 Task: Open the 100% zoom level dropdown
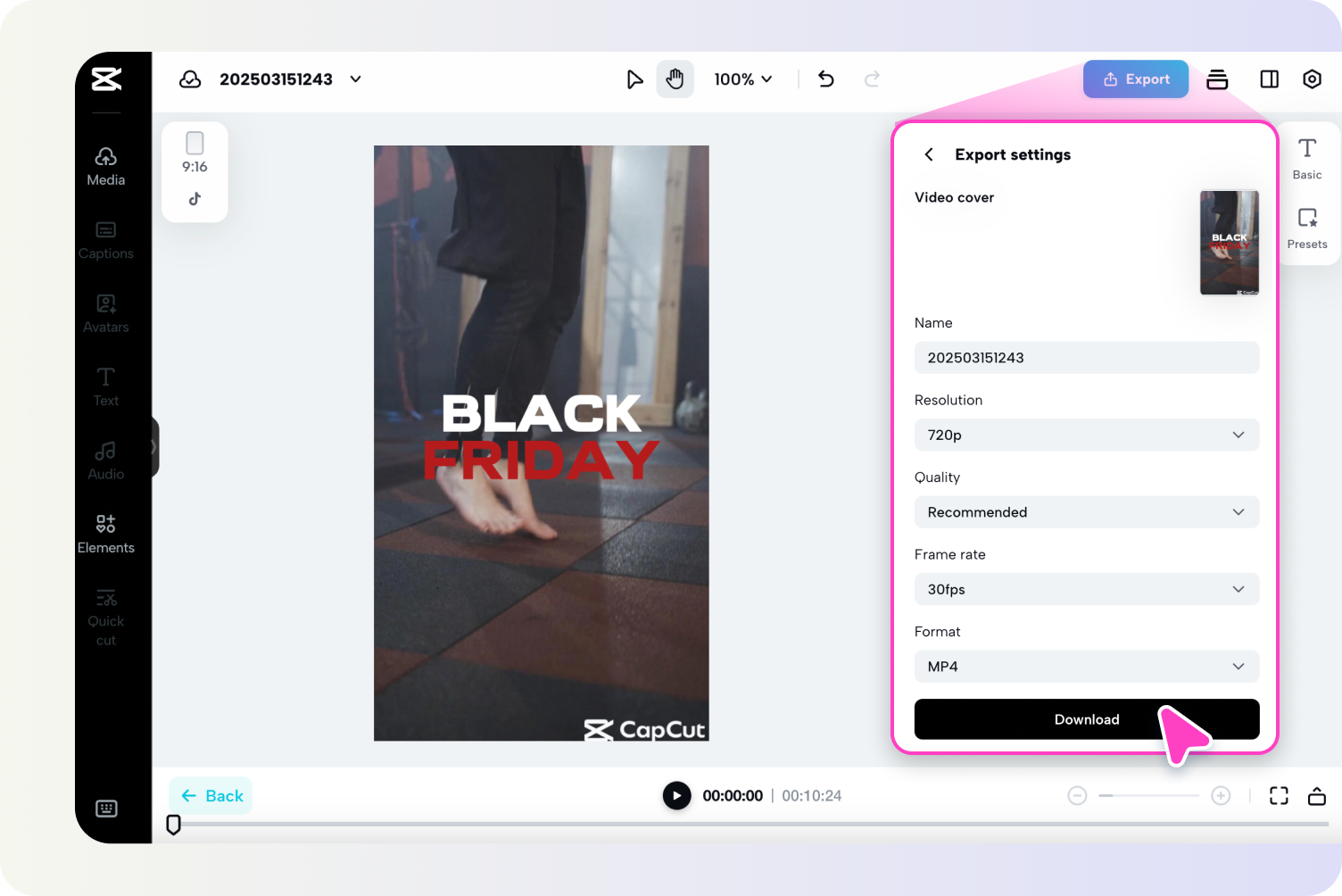743,79
